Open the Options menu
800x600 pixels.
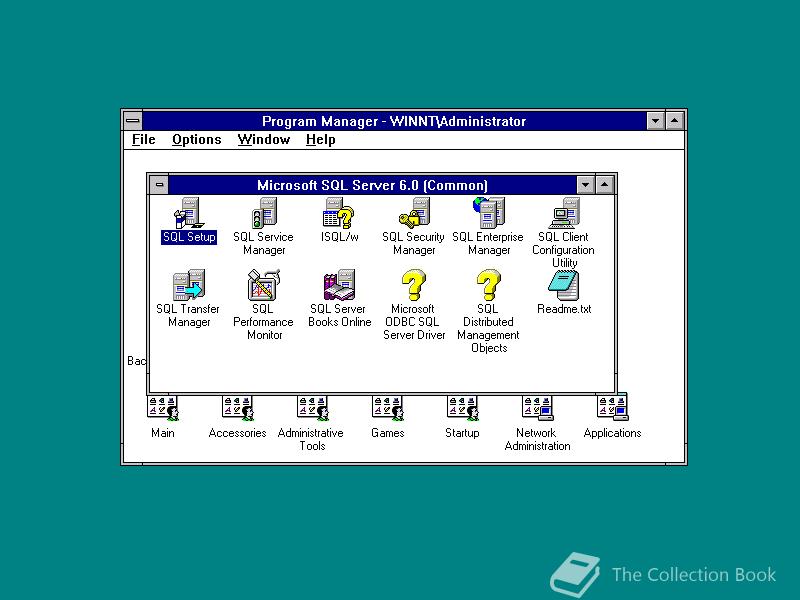click(x=196, y=140)
